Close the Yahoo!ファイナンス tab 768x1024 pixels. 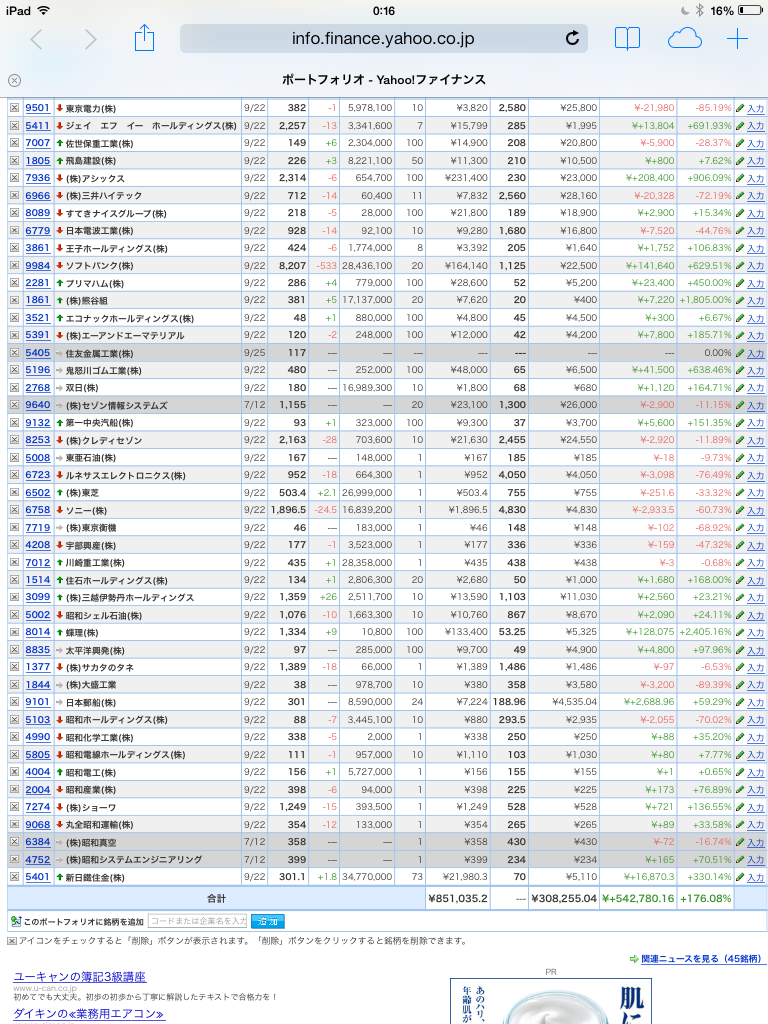[x=14, y=80]
